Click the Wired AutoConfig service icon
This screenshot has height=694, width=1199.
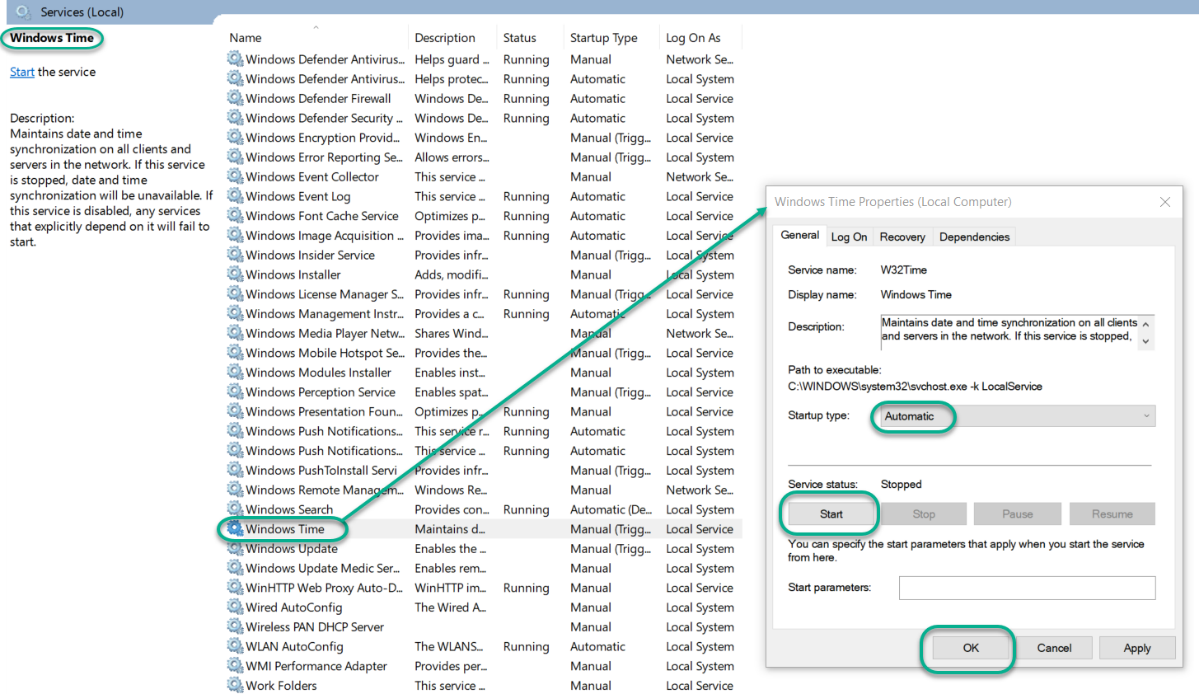(236, 607)
